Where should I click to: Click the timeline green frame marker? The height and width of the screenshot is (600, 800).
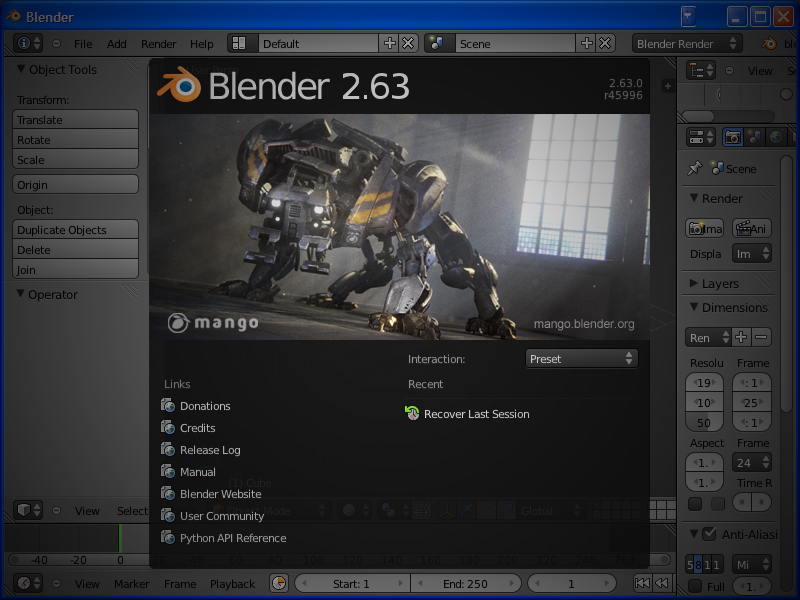point(120,538)
